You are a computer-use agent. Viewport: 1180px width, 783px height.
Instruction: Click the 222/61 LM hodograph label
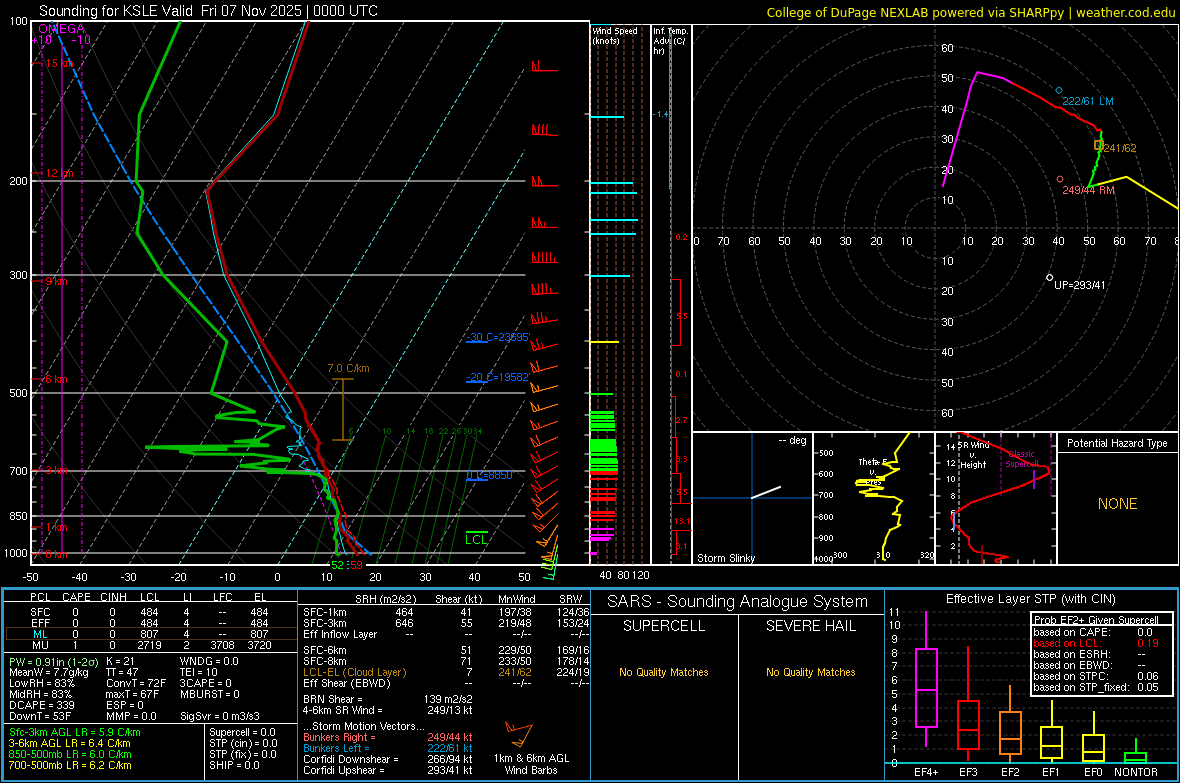1087,101
